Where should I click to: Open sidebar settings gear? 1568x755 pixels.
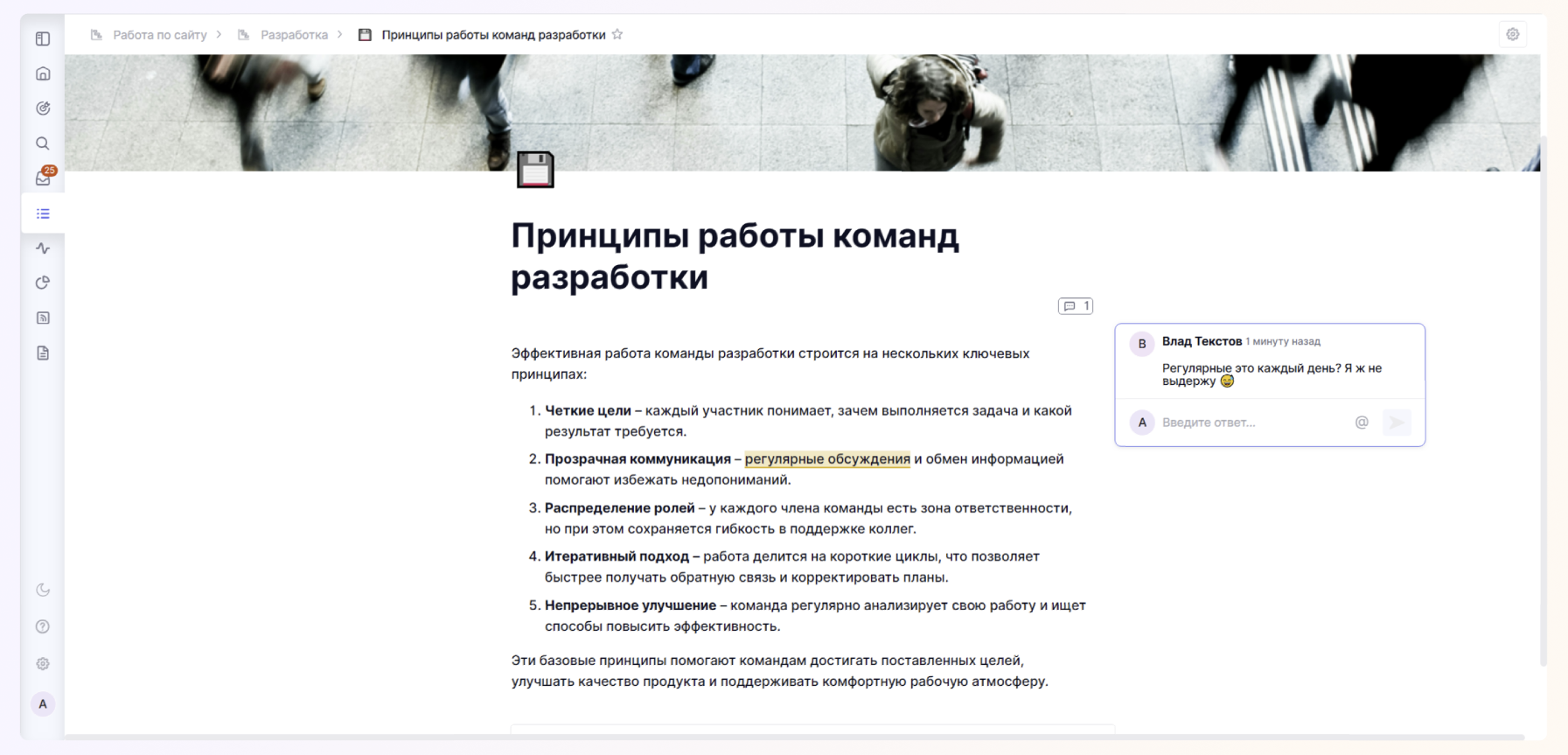[x=43, y=664]
